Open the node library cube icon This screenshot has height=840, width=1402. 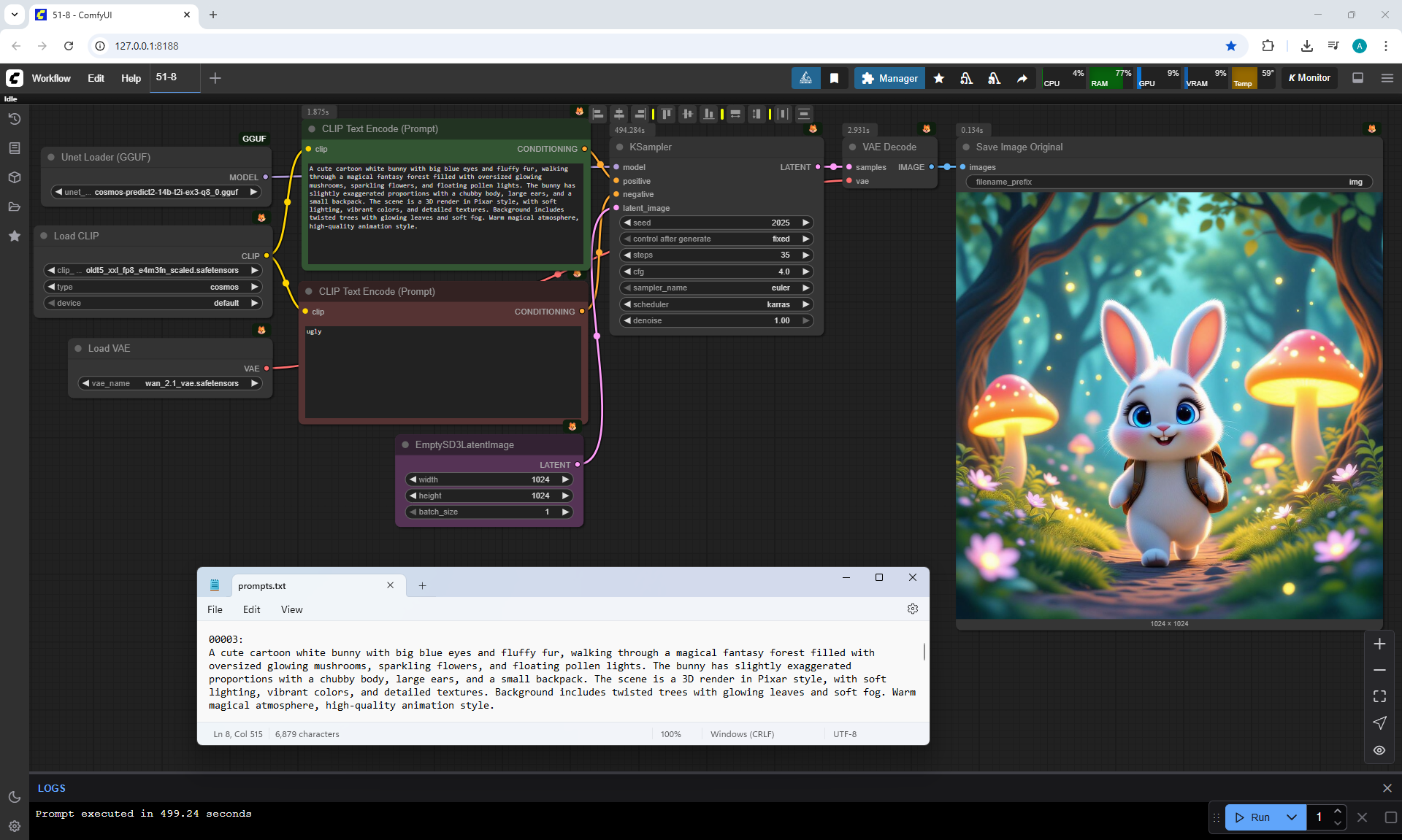[15, 177]
